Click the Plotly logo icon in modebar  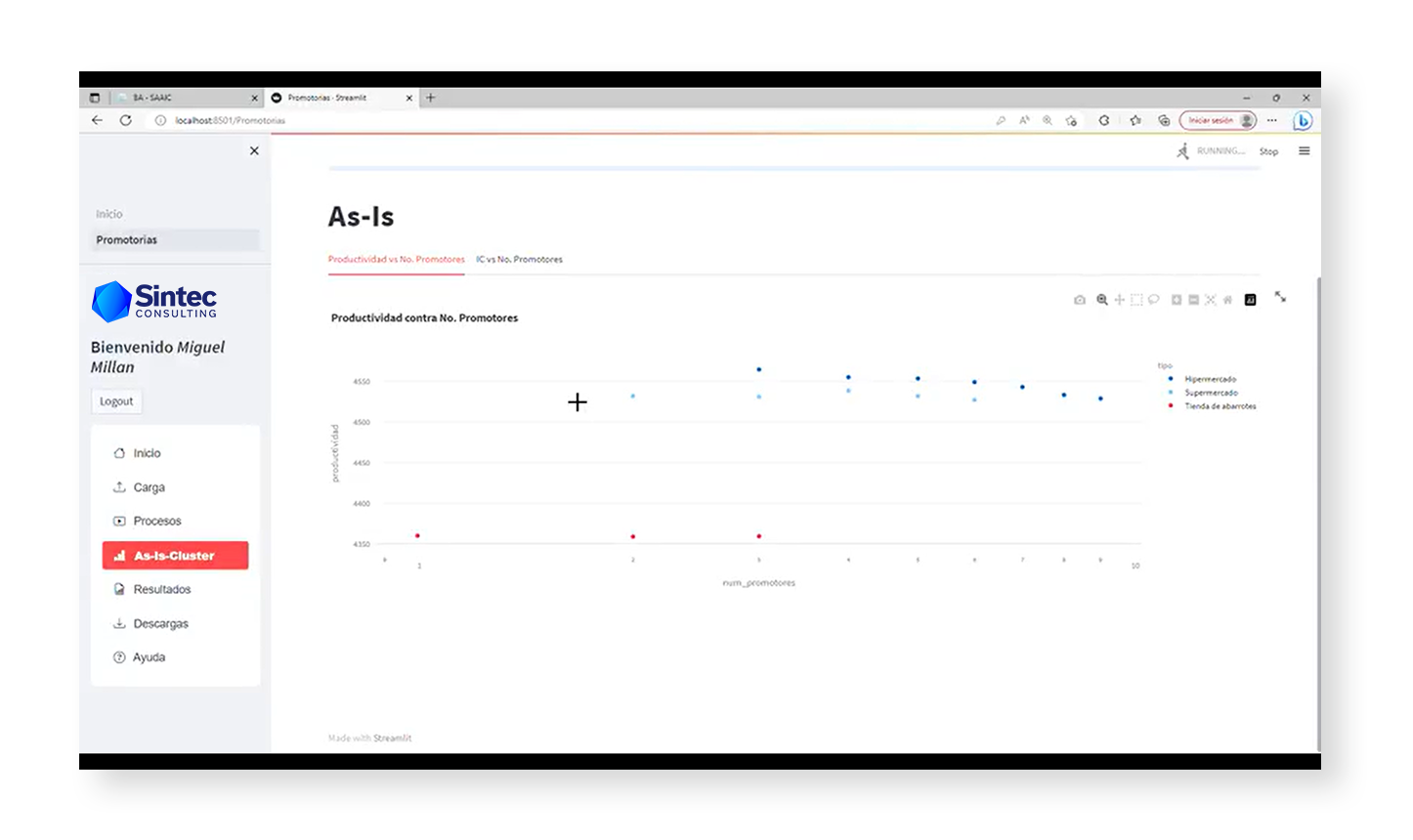click(x=1250, y=300)
